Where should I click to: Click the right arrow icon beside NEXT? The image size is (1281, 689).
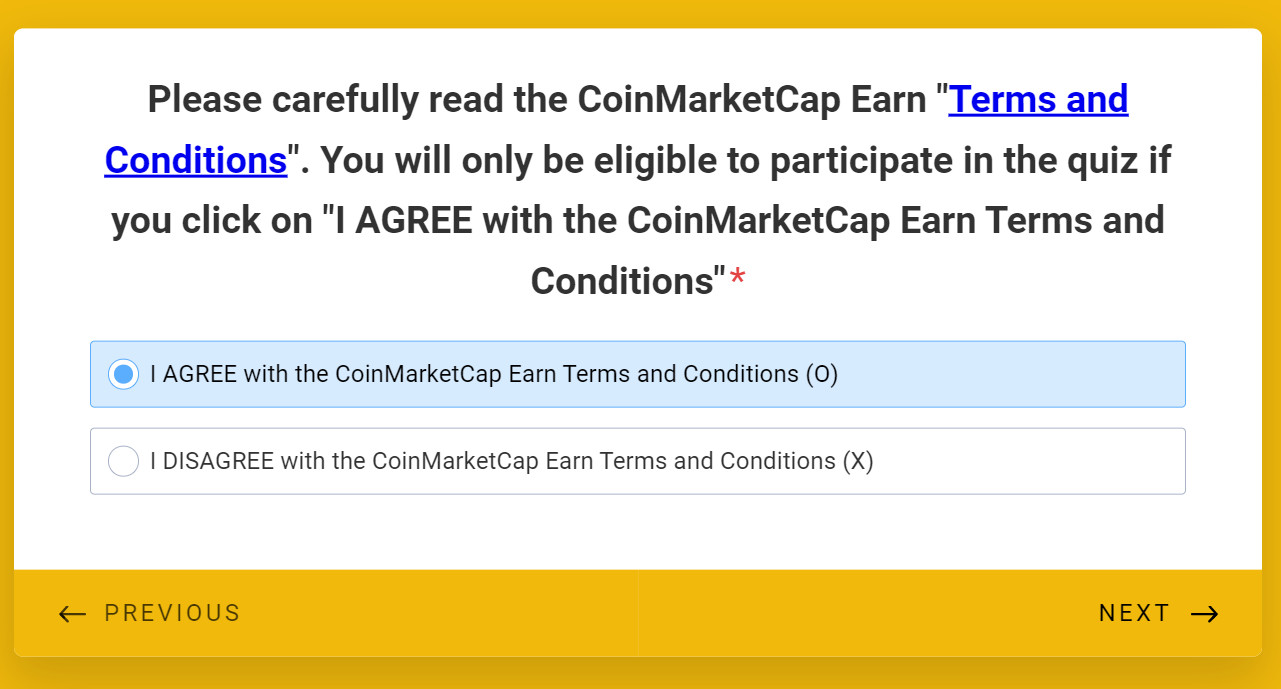tap(1205, 614)
